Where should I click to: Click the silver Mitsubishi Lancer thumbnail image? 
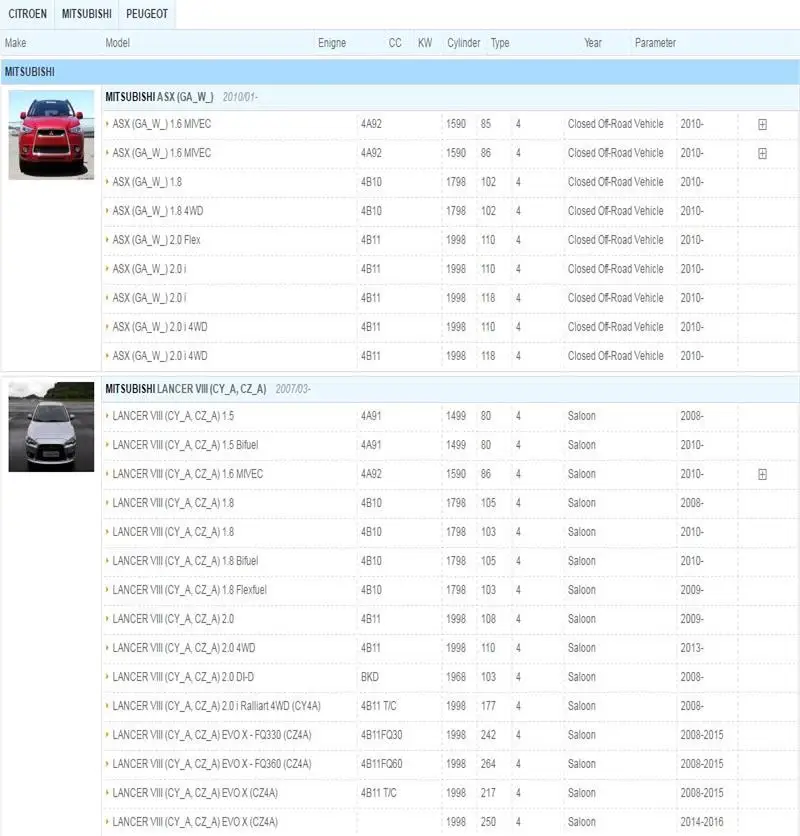pyautogui.click(x=51, y=427)
